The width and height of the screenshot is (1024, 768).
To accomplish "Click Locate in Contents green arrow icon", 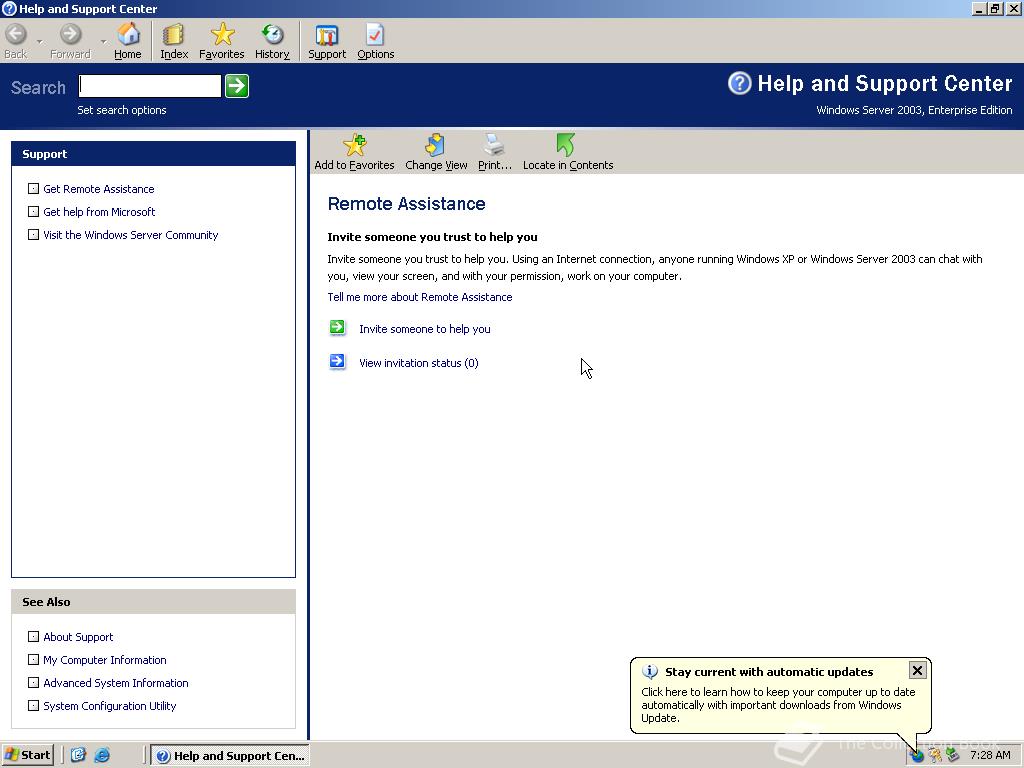I will pos(566,145).
